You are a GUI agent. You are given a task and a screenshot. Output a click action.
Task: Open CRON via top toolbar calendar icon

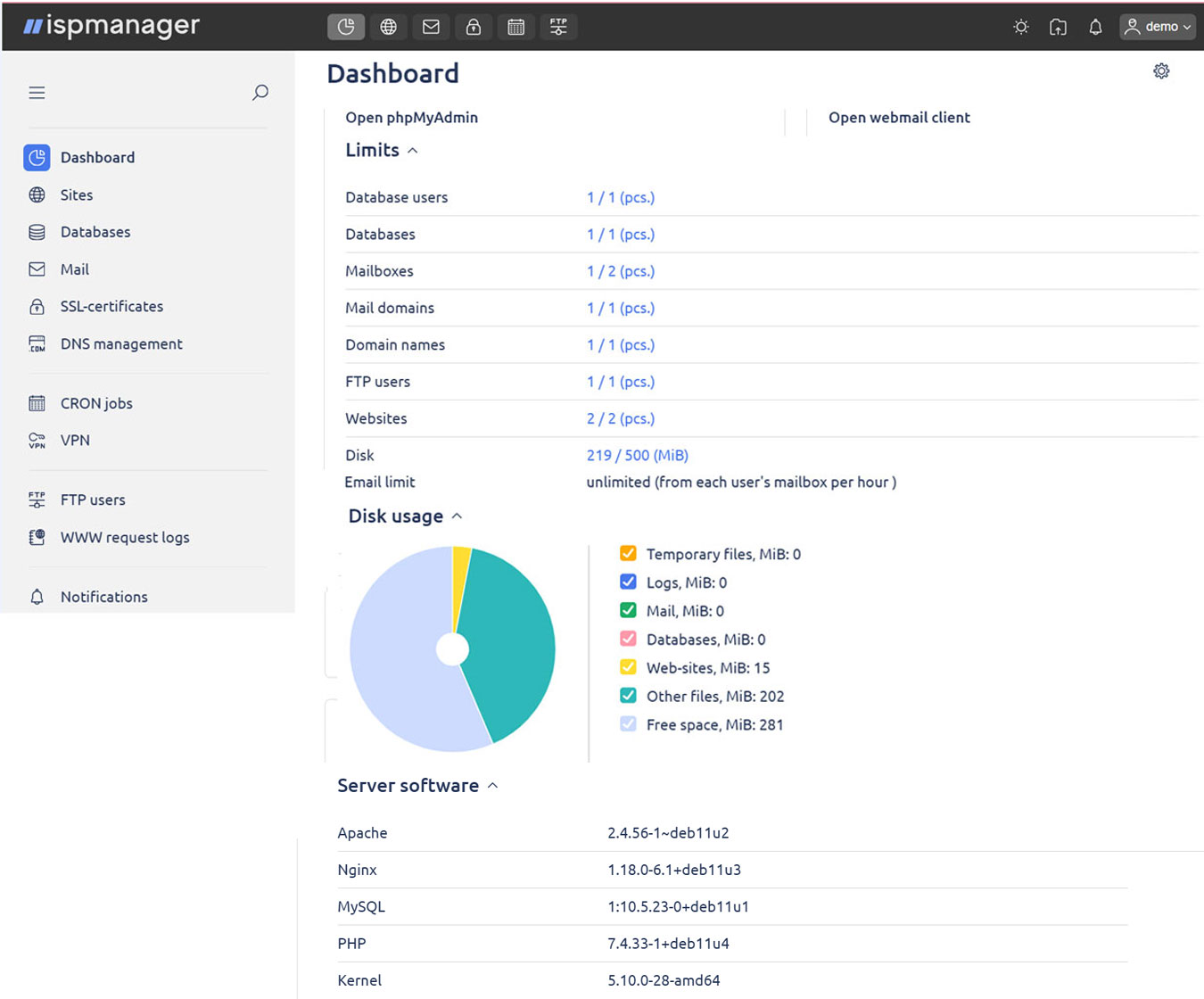515,27
